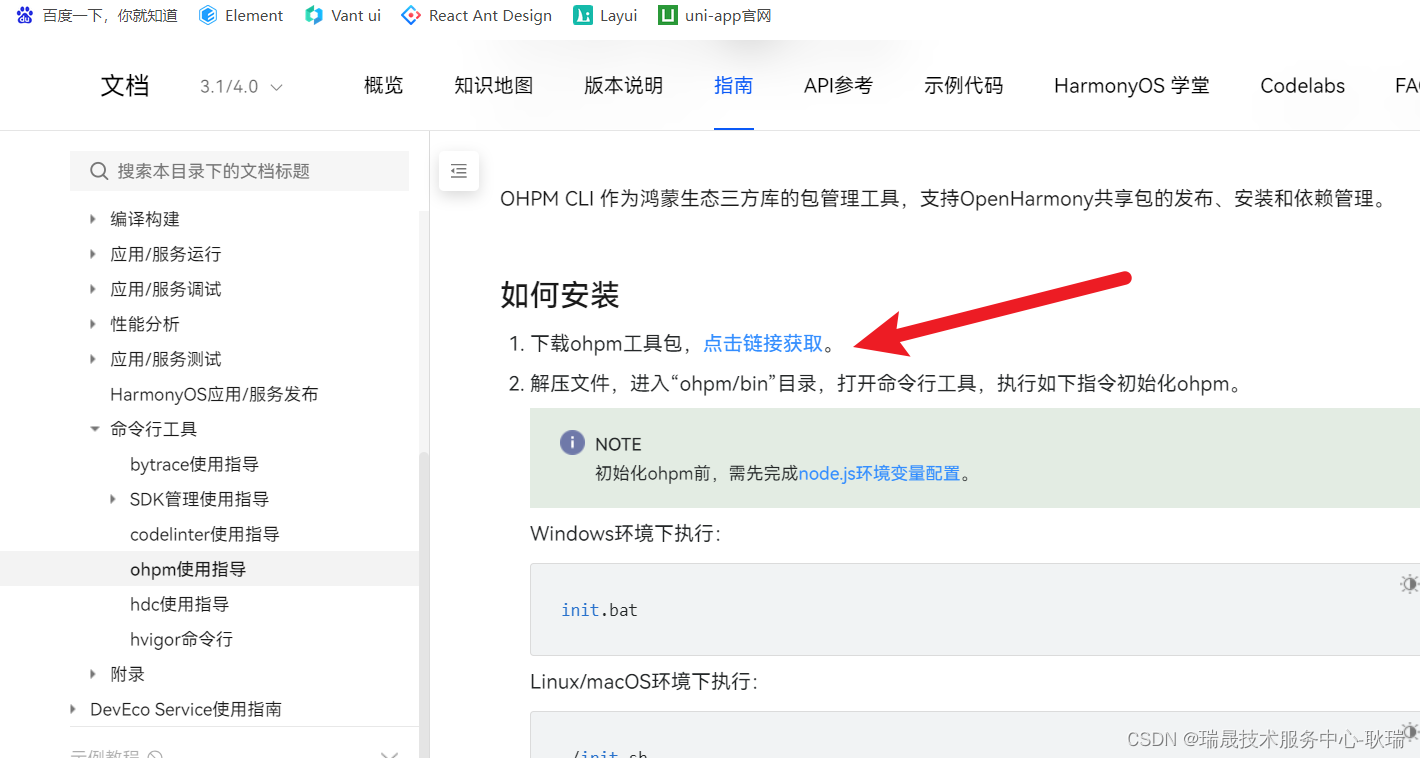Expand DevEco Service使用指南 node
Screen dimensions: 1420x758
click(73, 709)
